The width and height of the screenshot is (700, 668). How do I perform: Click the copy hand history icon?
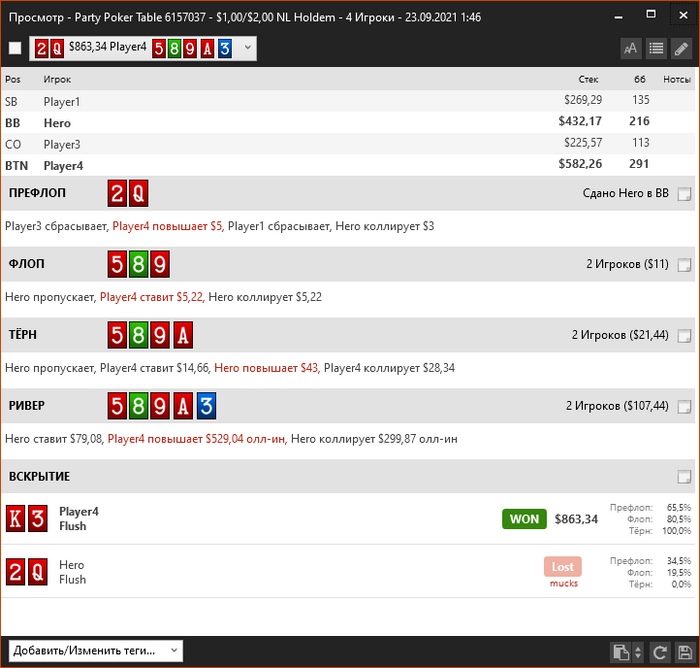(621, 652)
